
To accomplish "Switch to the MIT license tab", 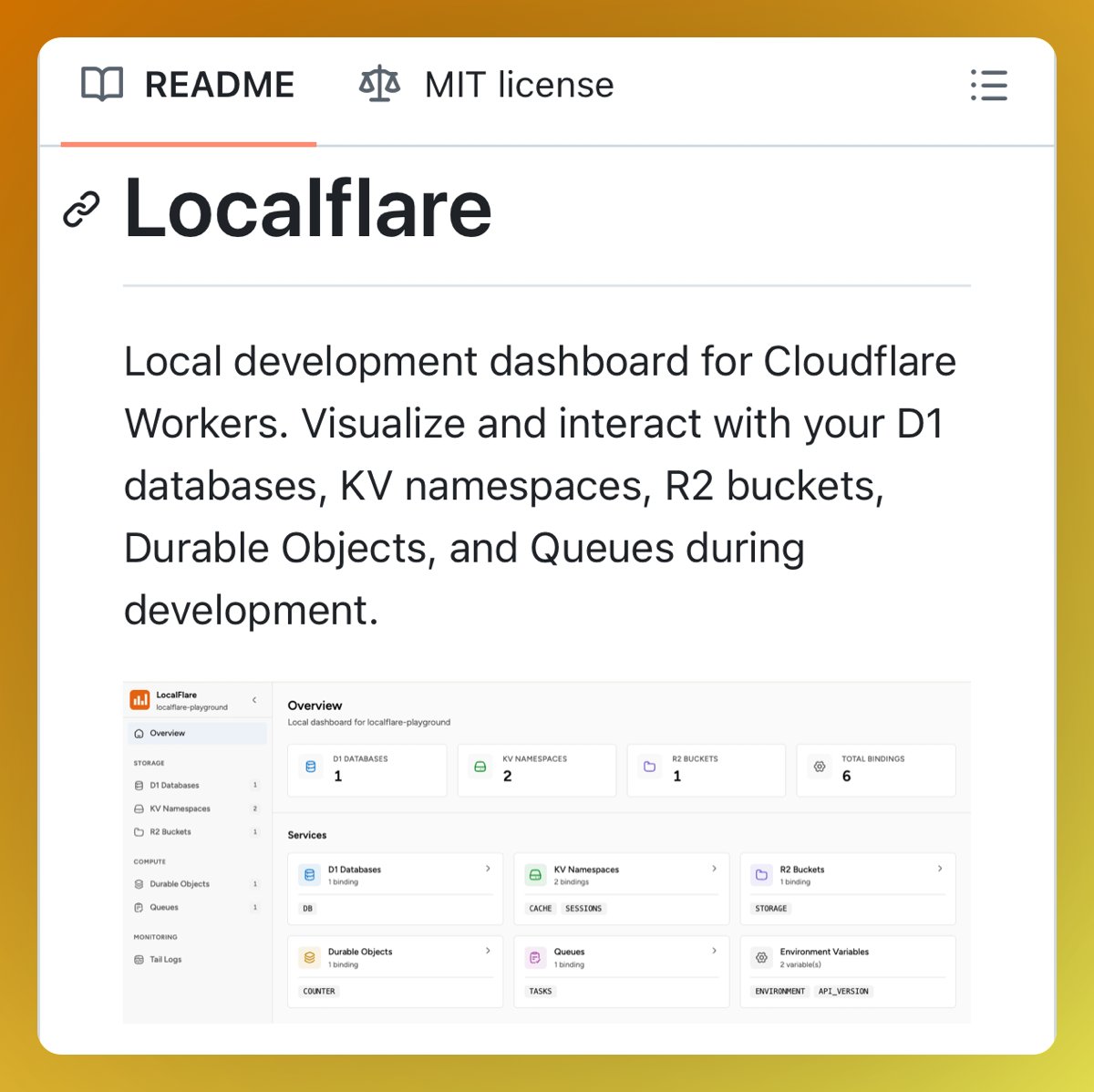I will click(x=486, y=86).
